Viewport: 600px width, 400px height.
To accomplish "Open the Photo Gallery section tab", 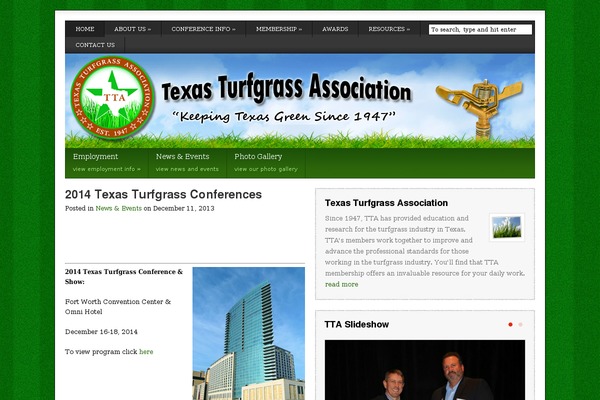I will point(266,163).
